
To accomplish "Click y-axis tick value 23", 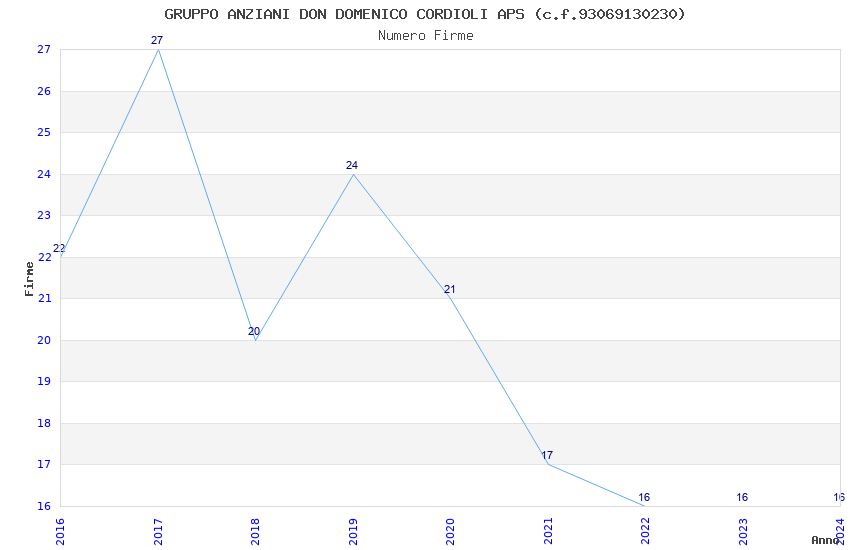I will click(44, 215).
